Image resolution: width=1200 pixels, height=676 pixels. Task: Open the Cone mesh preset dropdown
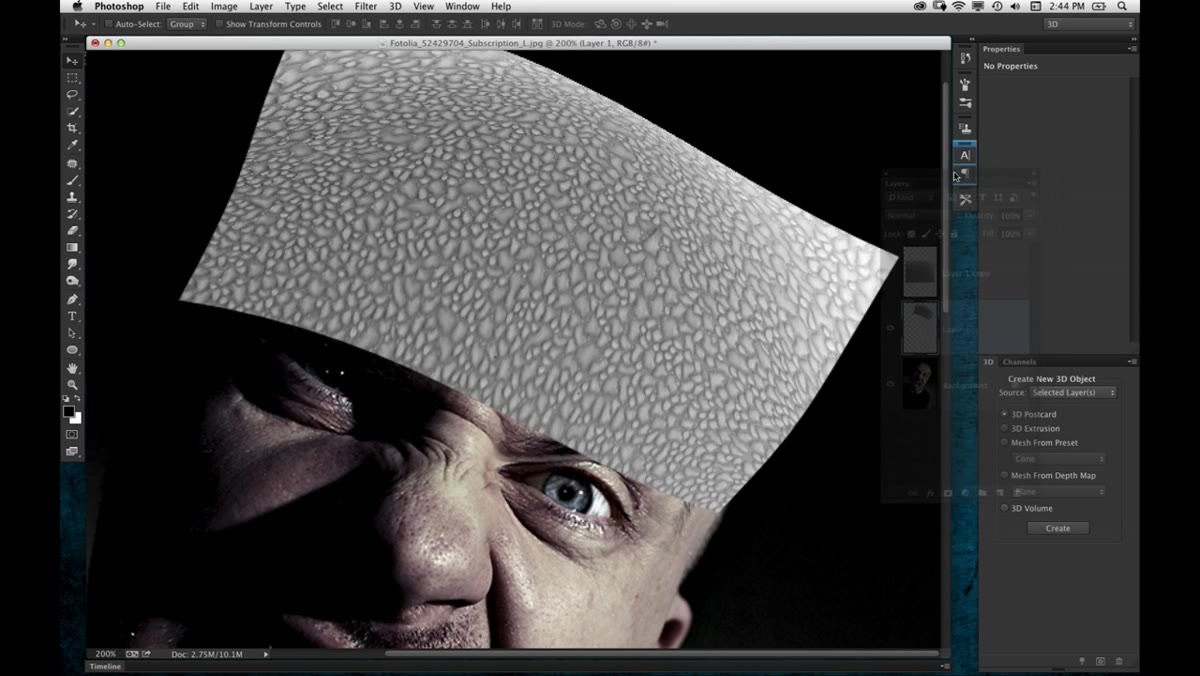point(1058,459)
